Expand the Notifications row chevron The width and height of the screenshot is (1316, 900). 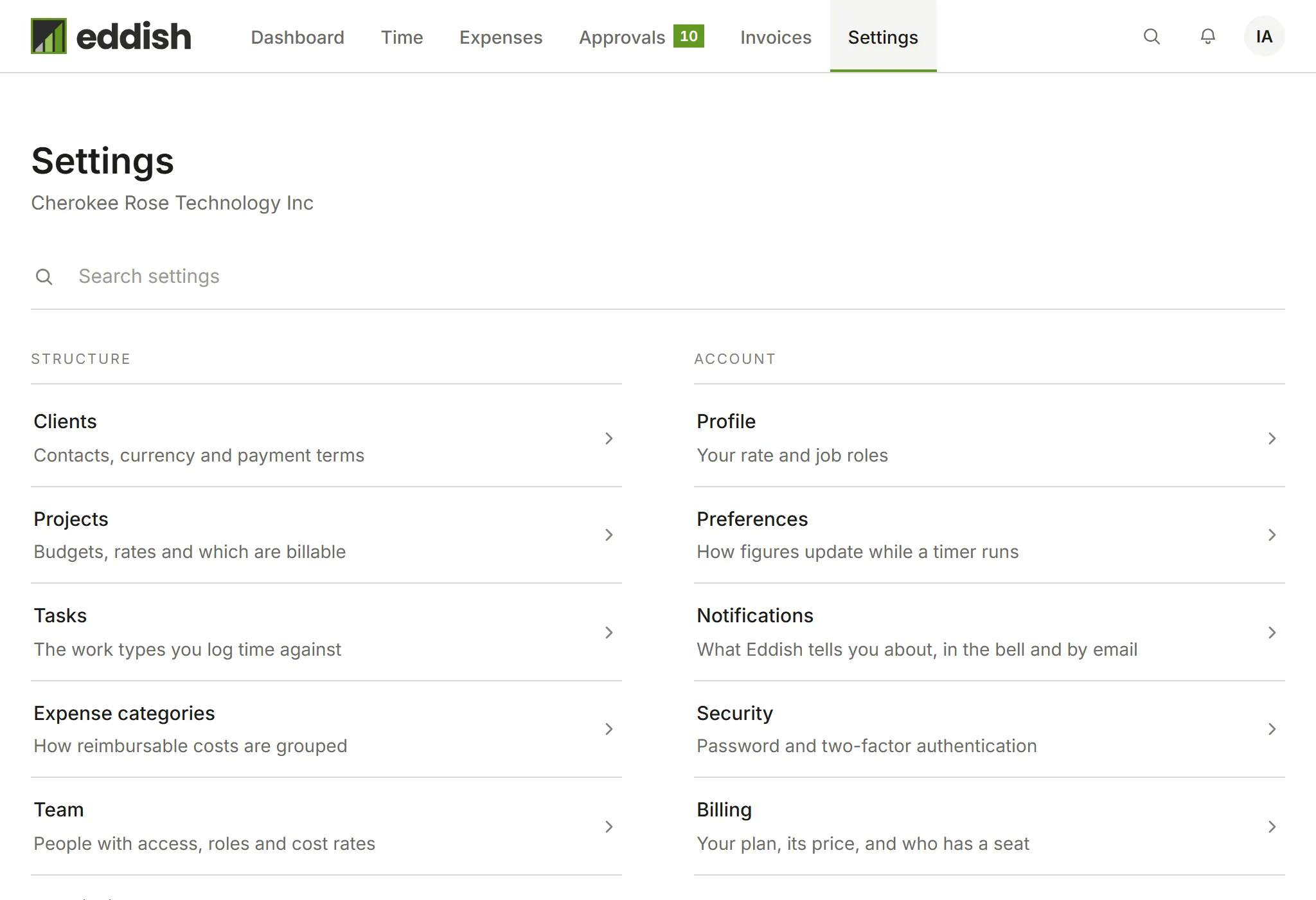[x=1272, y=633]
